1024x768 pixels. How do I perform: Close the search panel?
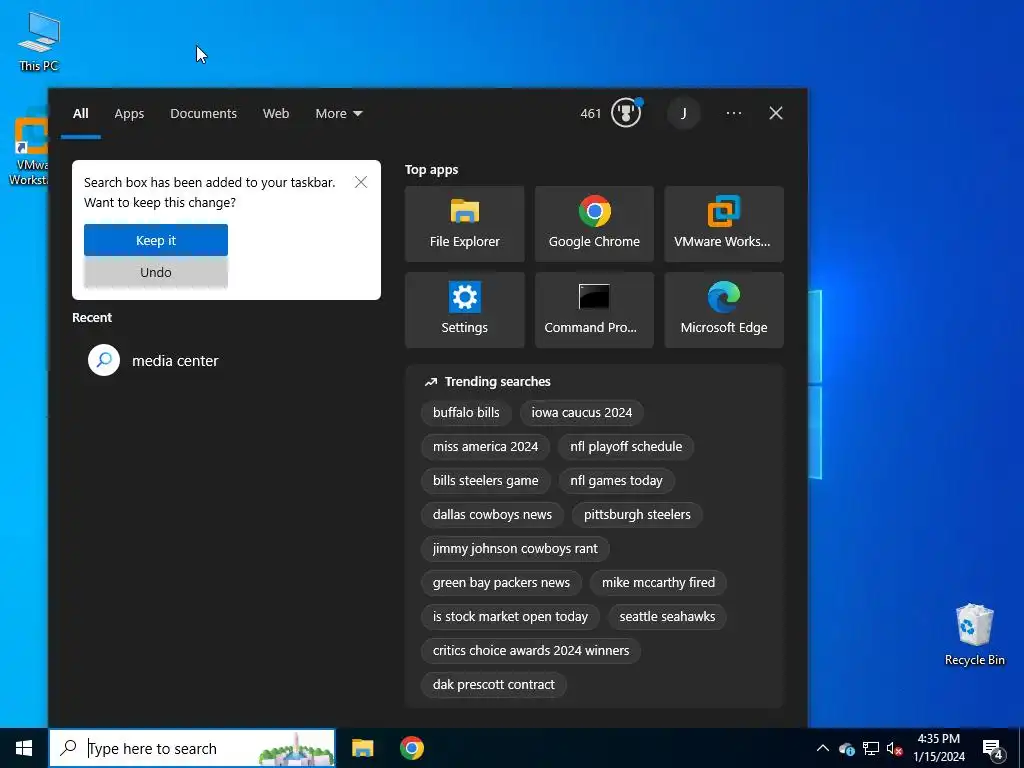click(776, 113)
